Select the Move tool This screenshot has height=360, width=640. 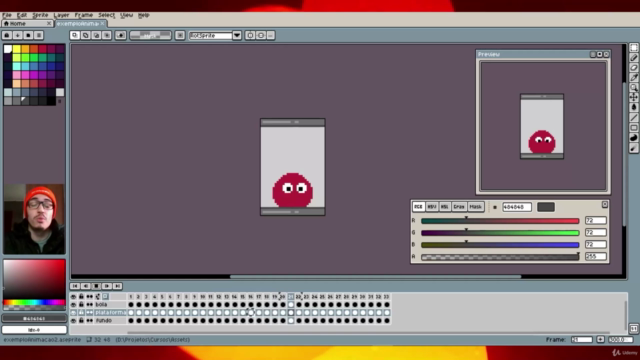click(633, 97)
